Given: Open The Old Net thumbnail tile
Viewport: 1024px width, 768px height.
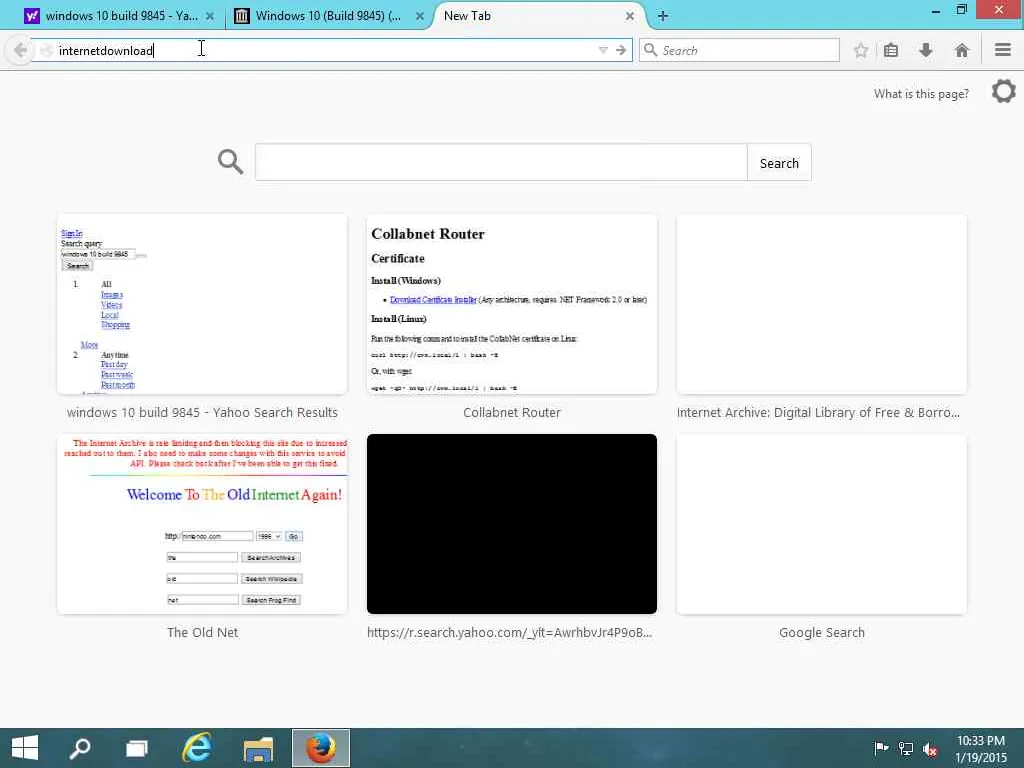Looking at the screenshot, I should coord(202,524).
